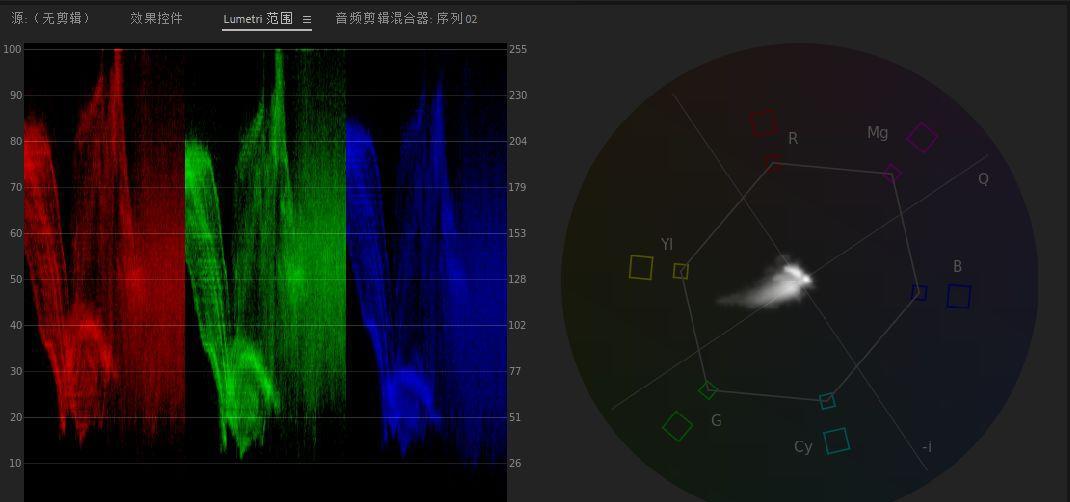This screenshot has height=502, width=1070.
Task: Click the 100 value on the left scale
Action: coord(12,49)
